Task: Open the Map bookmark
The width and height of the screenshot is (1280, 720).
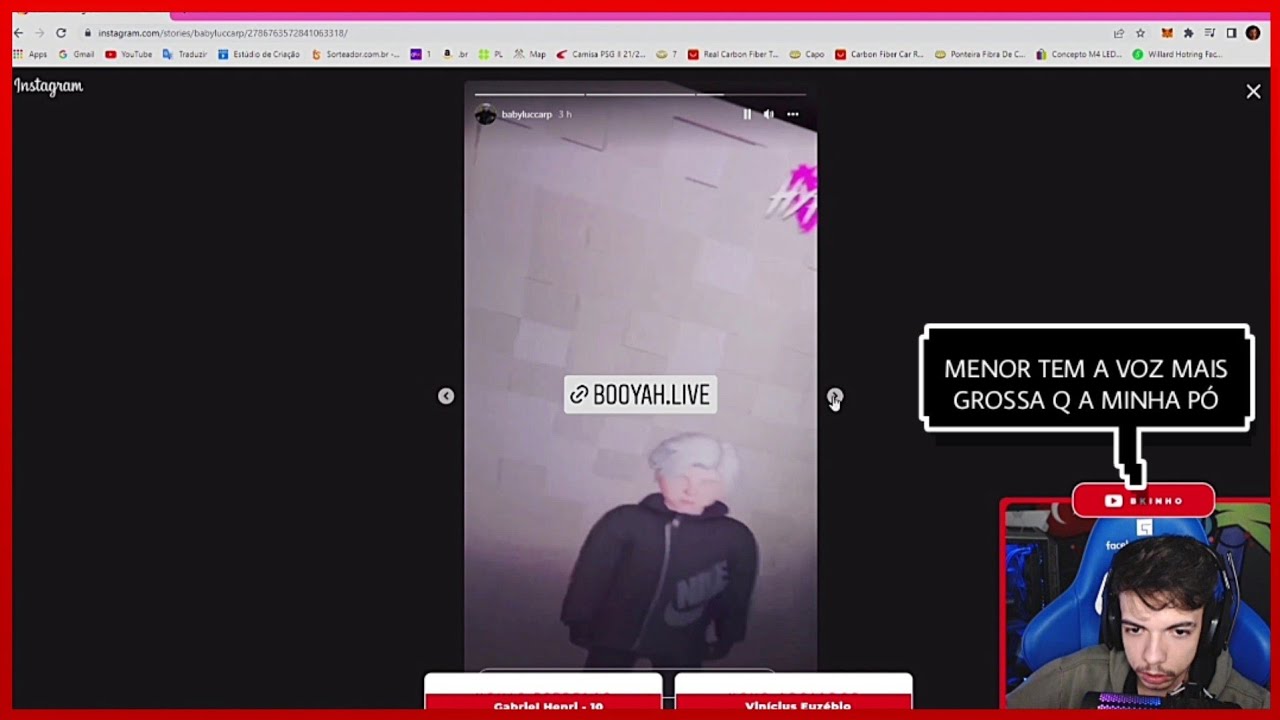Action: [x=530, y=54]
